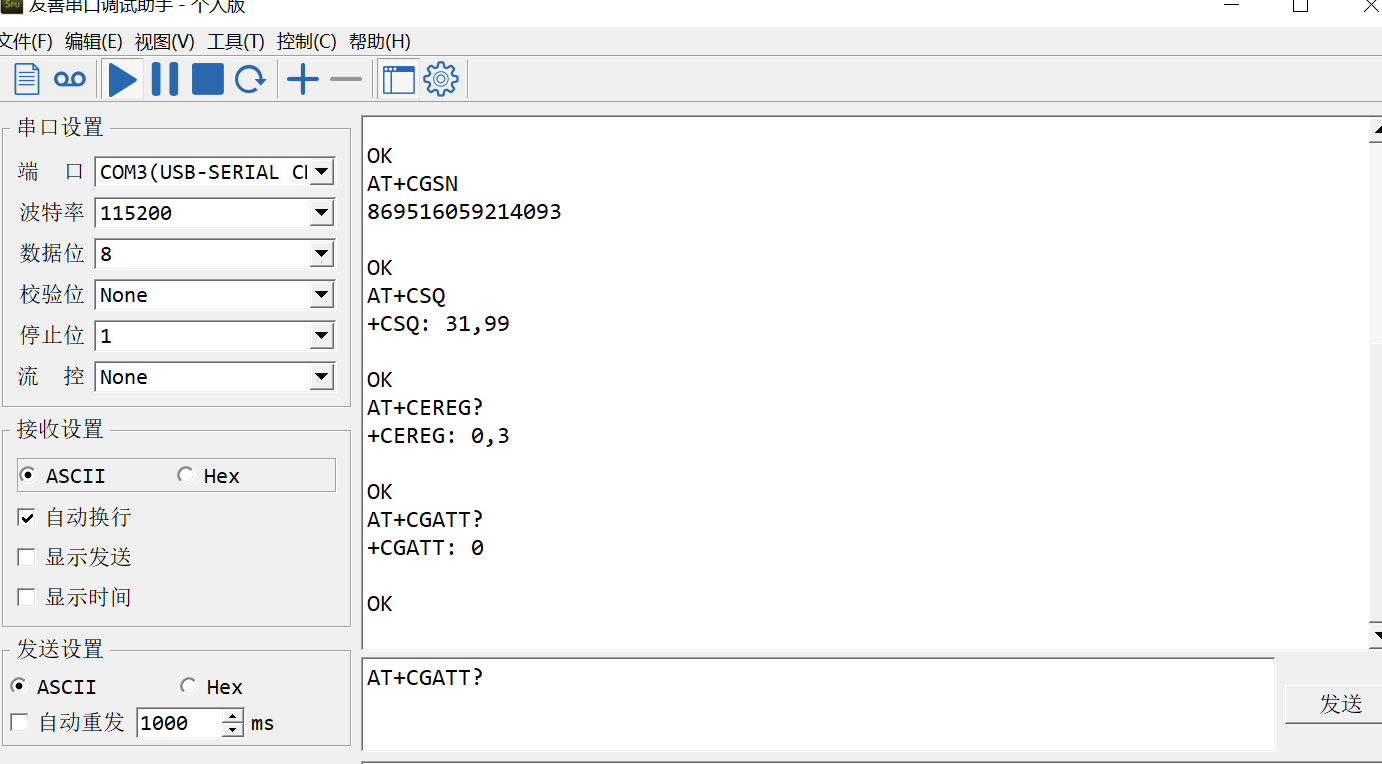Select Hex radio in 接收设置

point(185,476)
